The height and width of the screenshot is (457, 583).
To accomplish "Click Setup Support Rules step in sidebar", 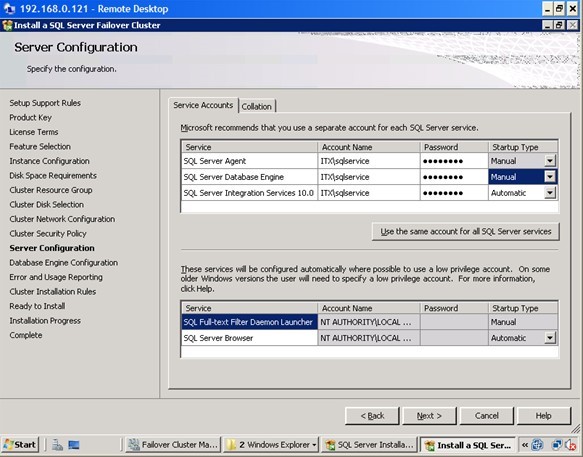I will pyautogui.click(x=45, y=103).
